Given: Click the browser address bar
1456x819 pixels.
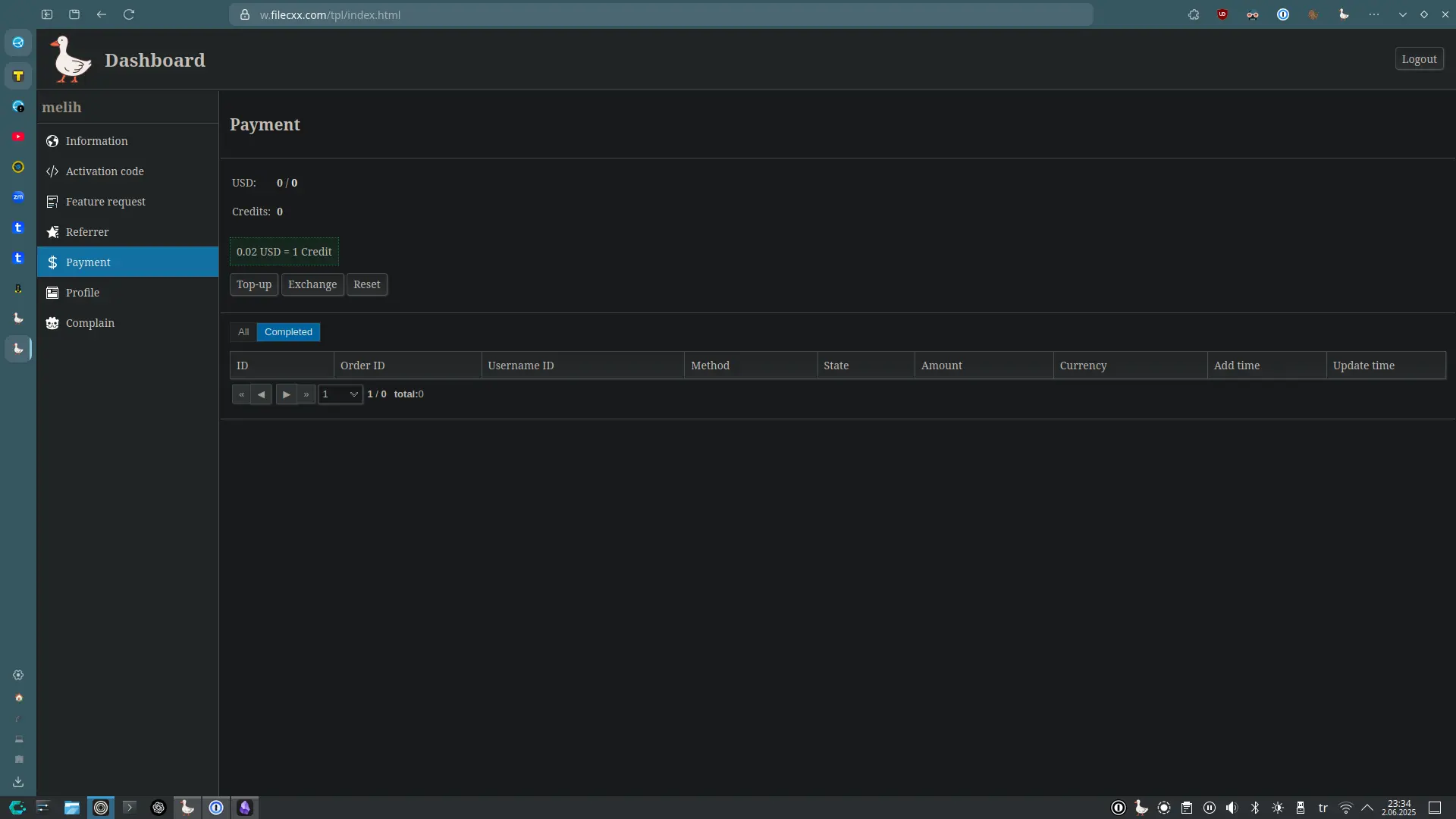Looking at the screenshot, I should [x=661, y=14].
